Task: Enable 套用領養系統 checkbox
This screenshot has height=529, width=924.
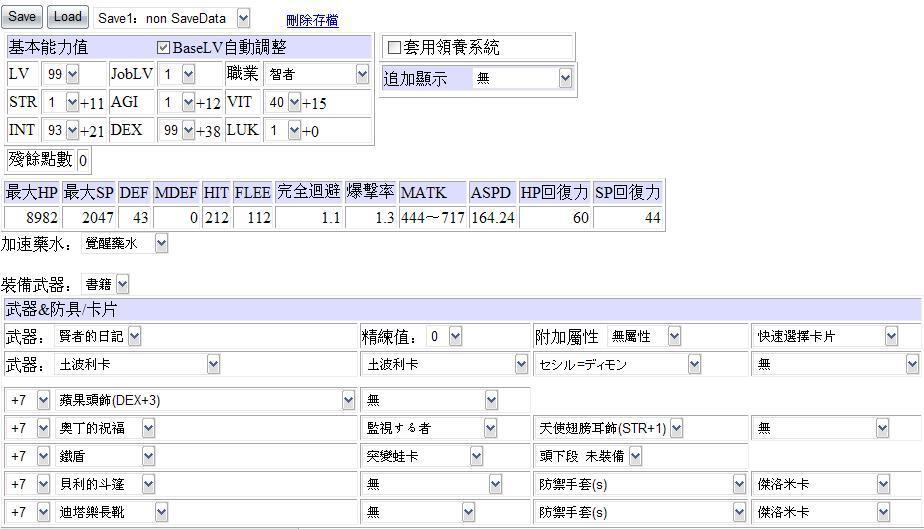Action: click(x=394, y=47)
